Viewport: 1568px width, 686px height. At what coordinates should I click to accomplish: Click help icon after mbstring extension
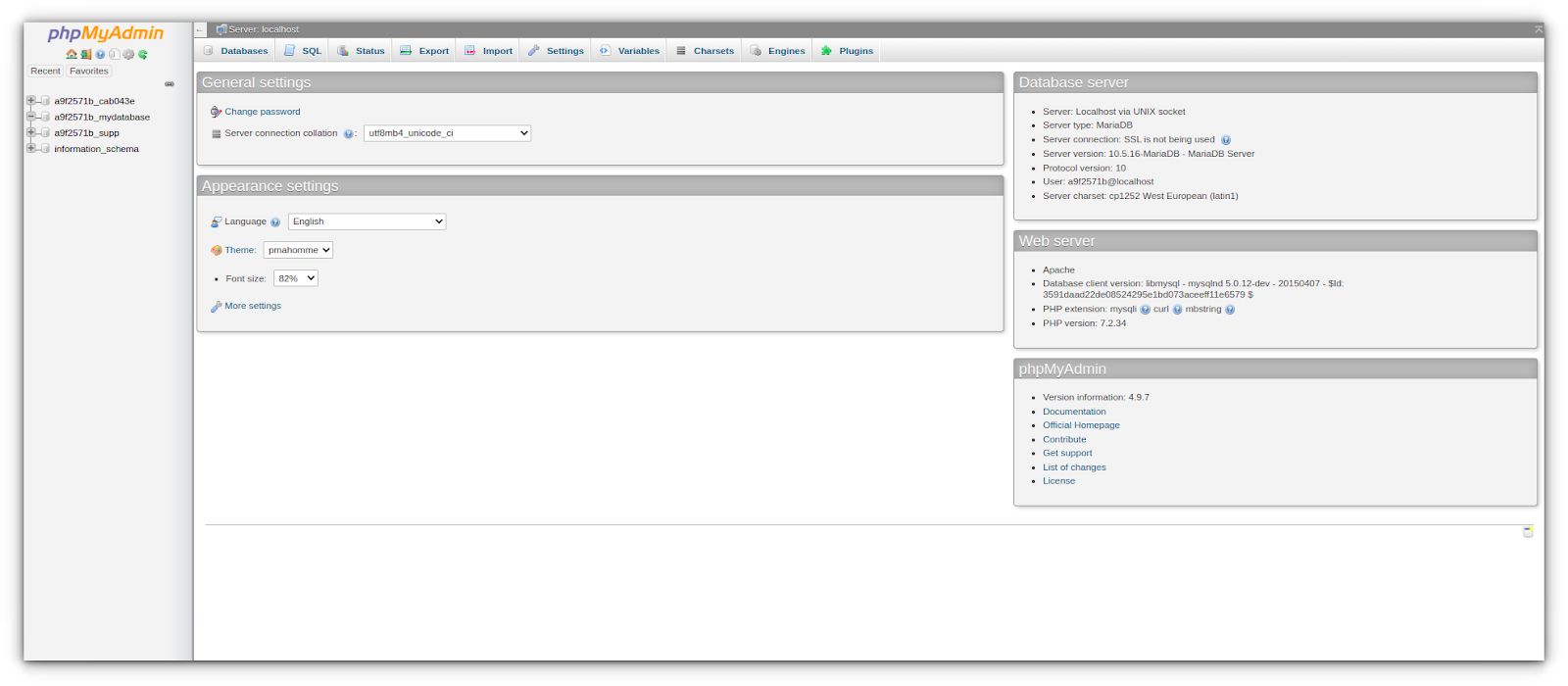click(1230, 310)
